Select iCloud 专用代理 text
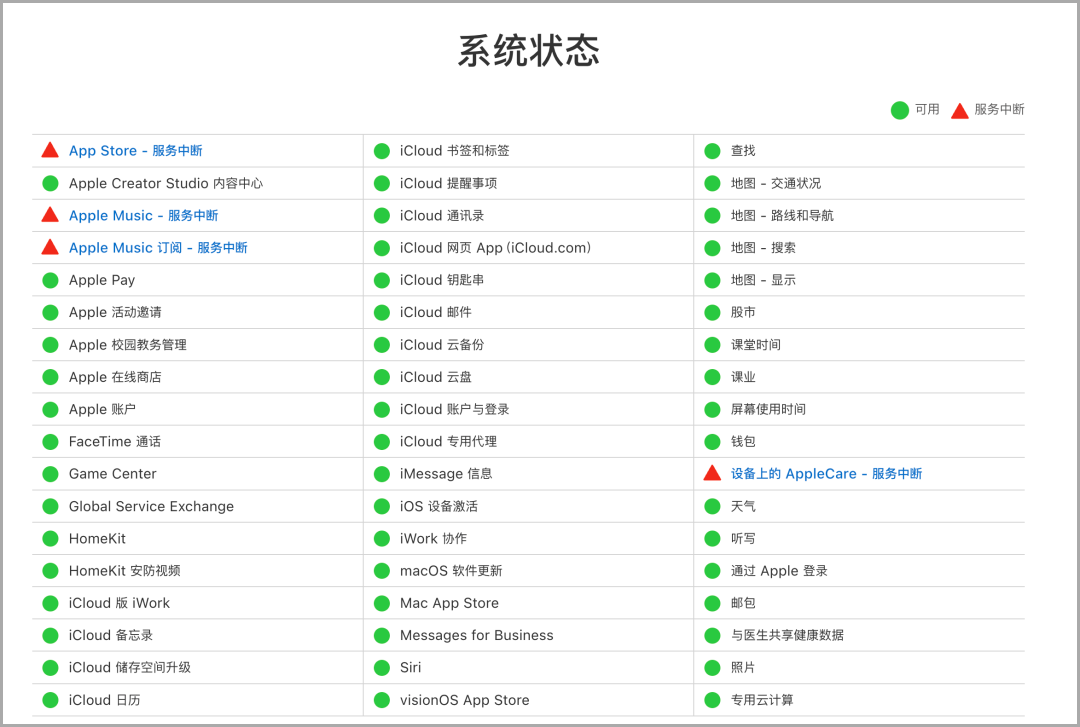This screenshot has width=1080, height=727. pos(448,442)
